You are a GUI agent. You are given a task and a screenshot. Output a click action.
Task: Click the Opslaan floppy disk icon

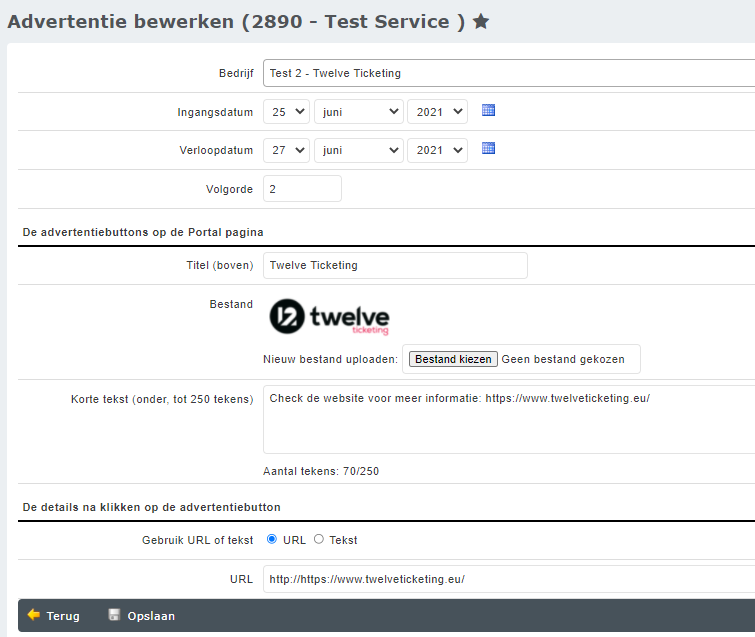pyautogui.click(x=114, y=615)
